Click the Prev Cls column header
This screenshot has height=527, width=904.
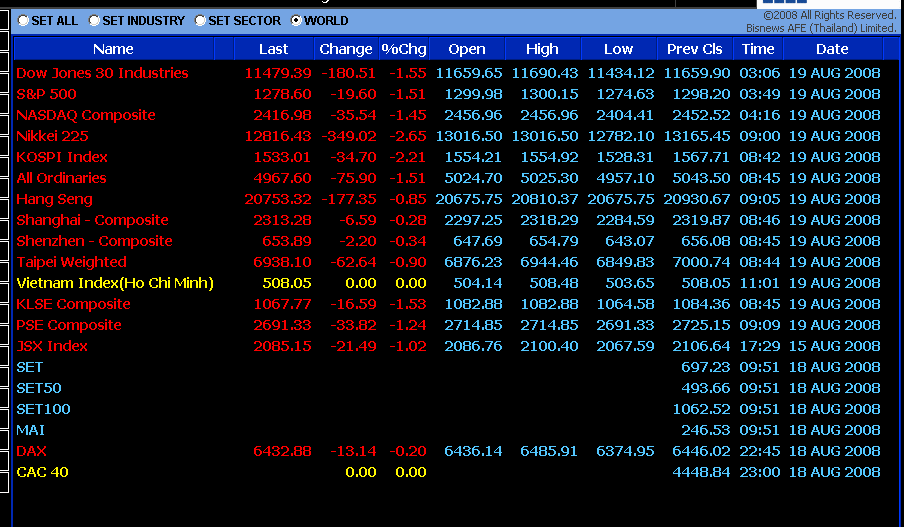point(695,49)
